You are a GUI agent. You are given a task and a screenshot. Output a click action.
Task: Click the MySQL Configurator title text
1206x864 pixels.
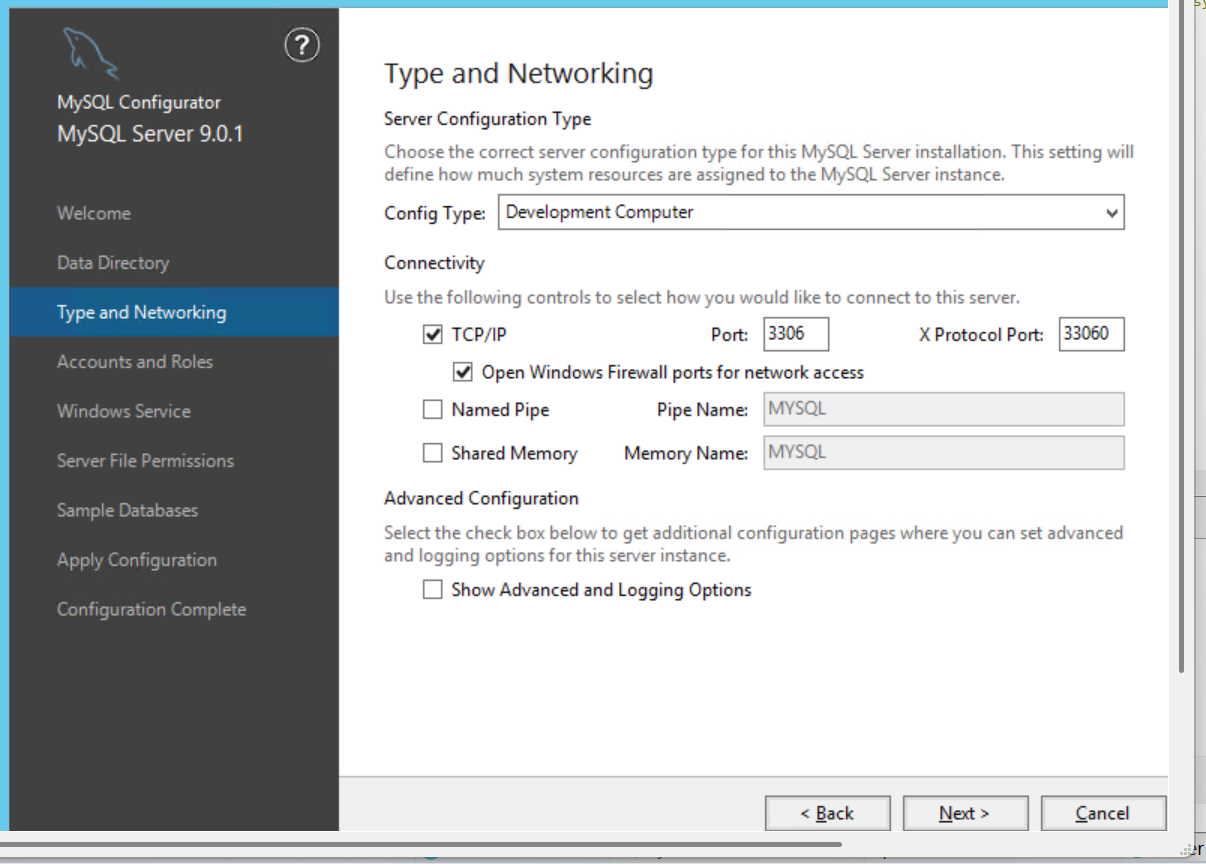pyautogui.click(x=139, y=102)
